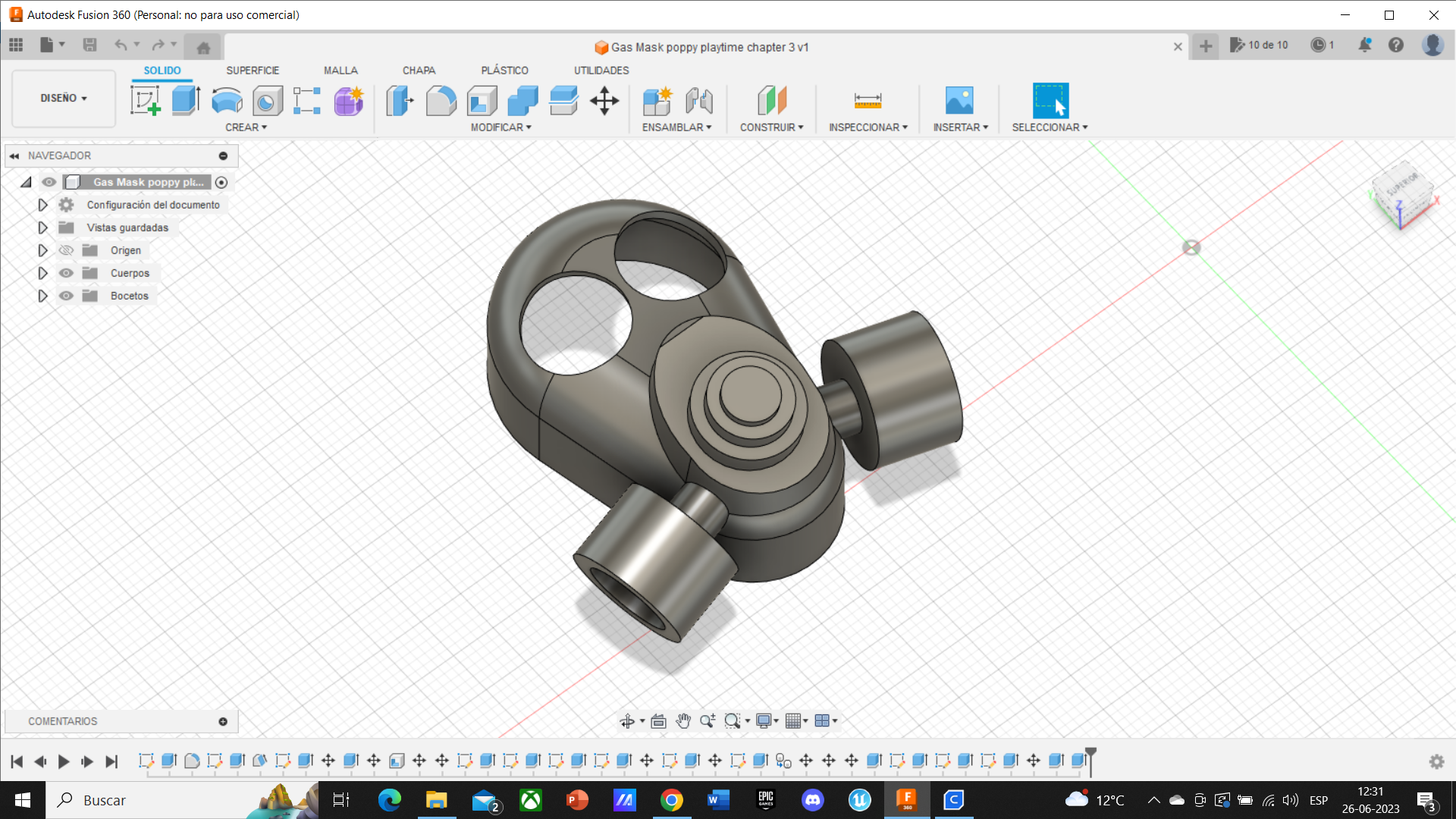Open the DISEÑO workspace dropdown
Viewport: 1456px width, 819px height.
click(64, 98)
